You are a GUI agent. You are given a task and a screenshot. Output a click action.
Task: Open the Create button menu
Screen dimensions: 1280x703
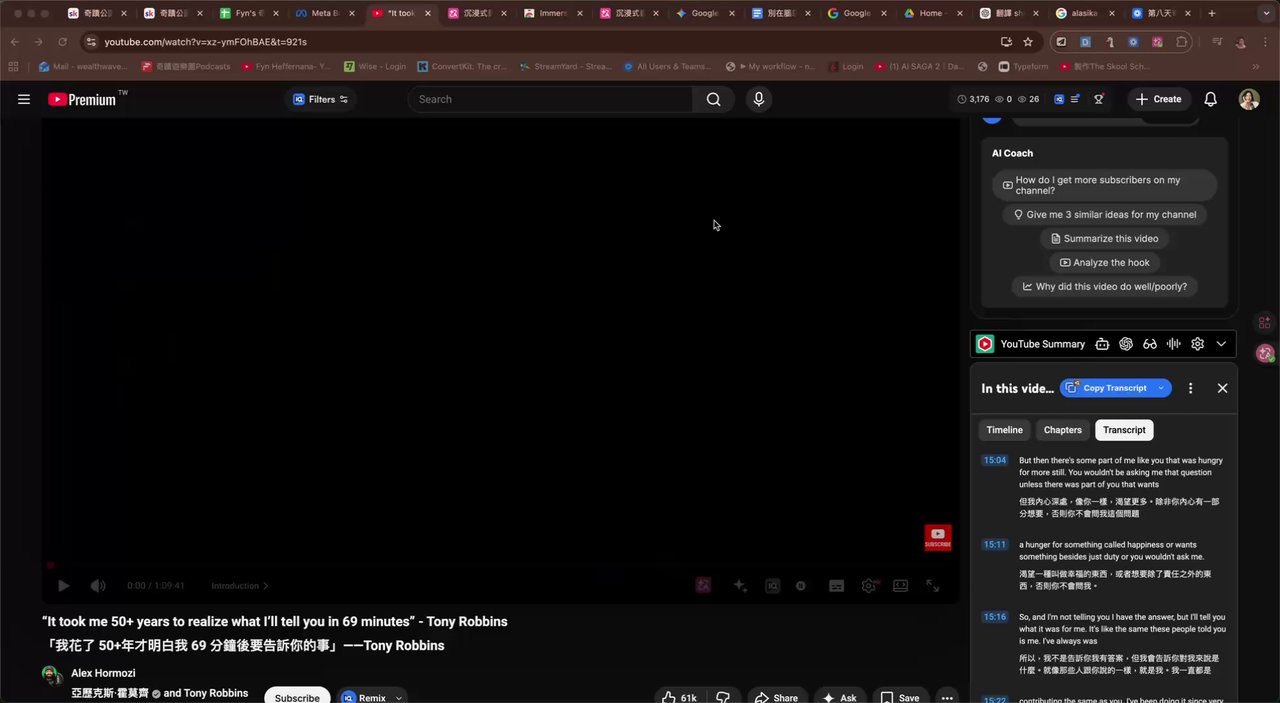(x=1158, y=99)
